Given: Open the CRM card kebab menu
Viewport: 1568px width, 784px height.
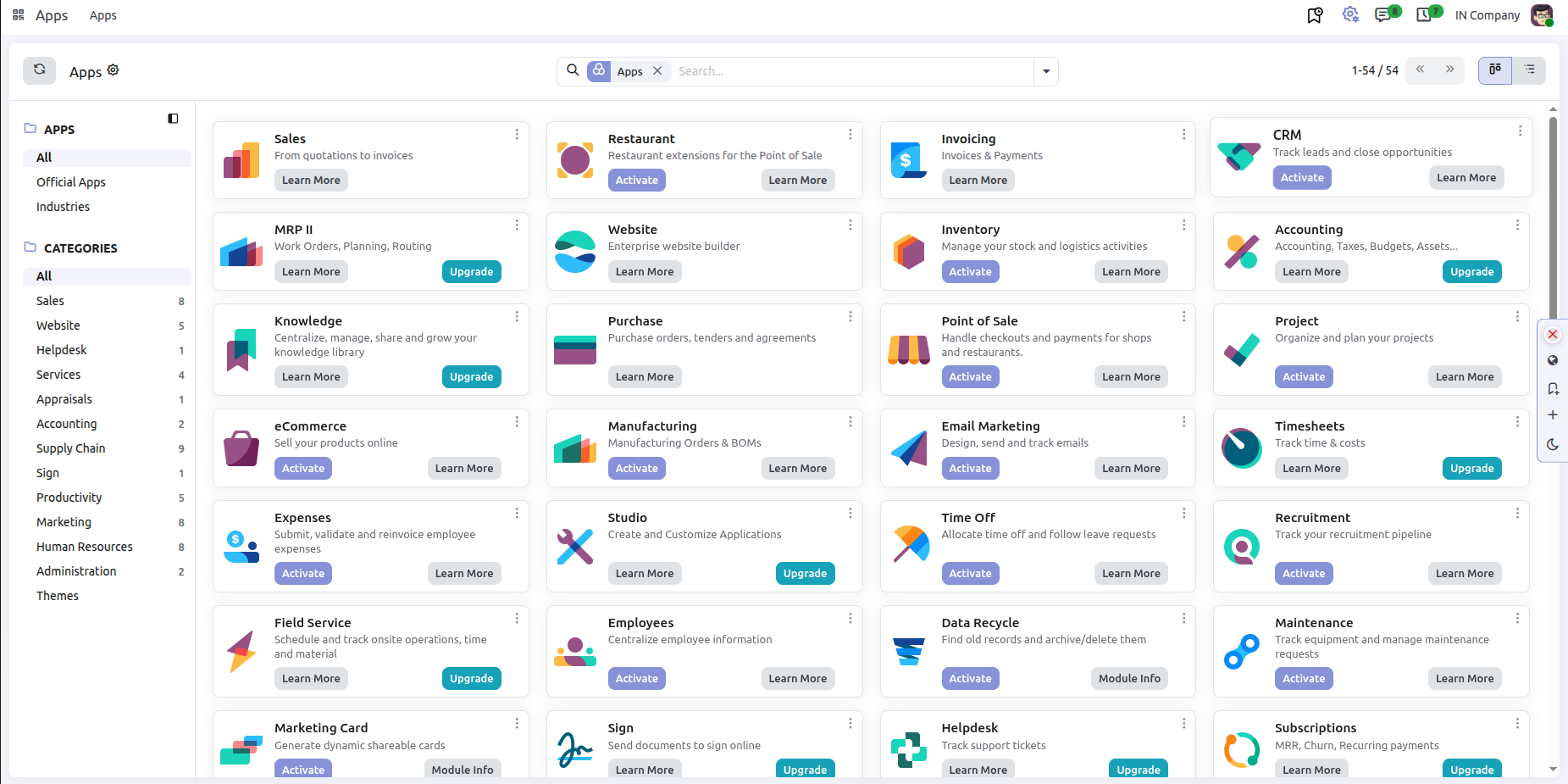Looking at the screenshot, I should click(1520, 131).
